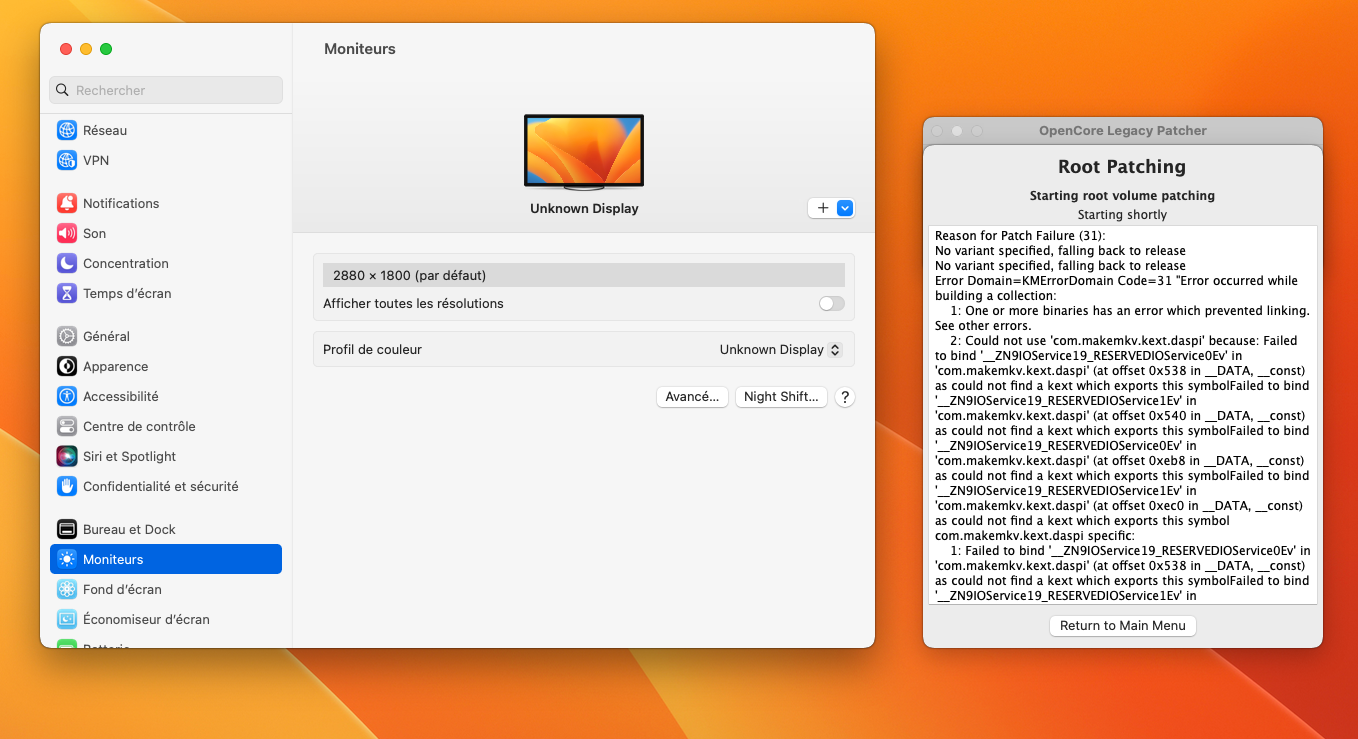Select Son in the sidebar

[x=166, y=233]
